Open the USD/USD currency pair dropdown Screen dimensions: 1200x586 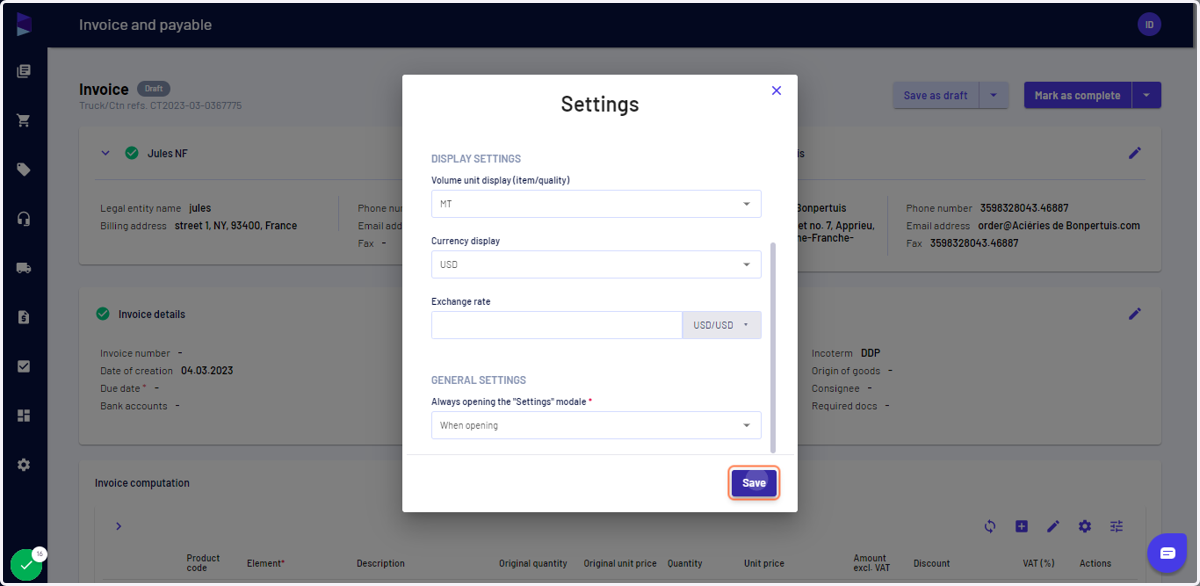[x=721, y=325]
